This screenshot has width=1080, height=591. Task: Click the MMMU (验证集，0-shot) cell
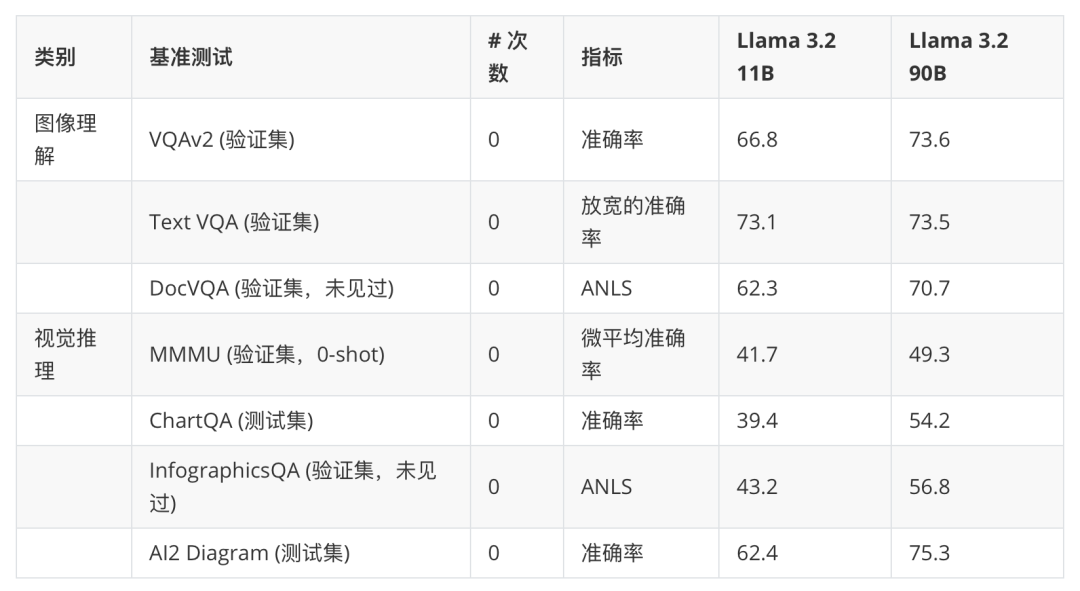pyautogui.click(x=267, y=354)
